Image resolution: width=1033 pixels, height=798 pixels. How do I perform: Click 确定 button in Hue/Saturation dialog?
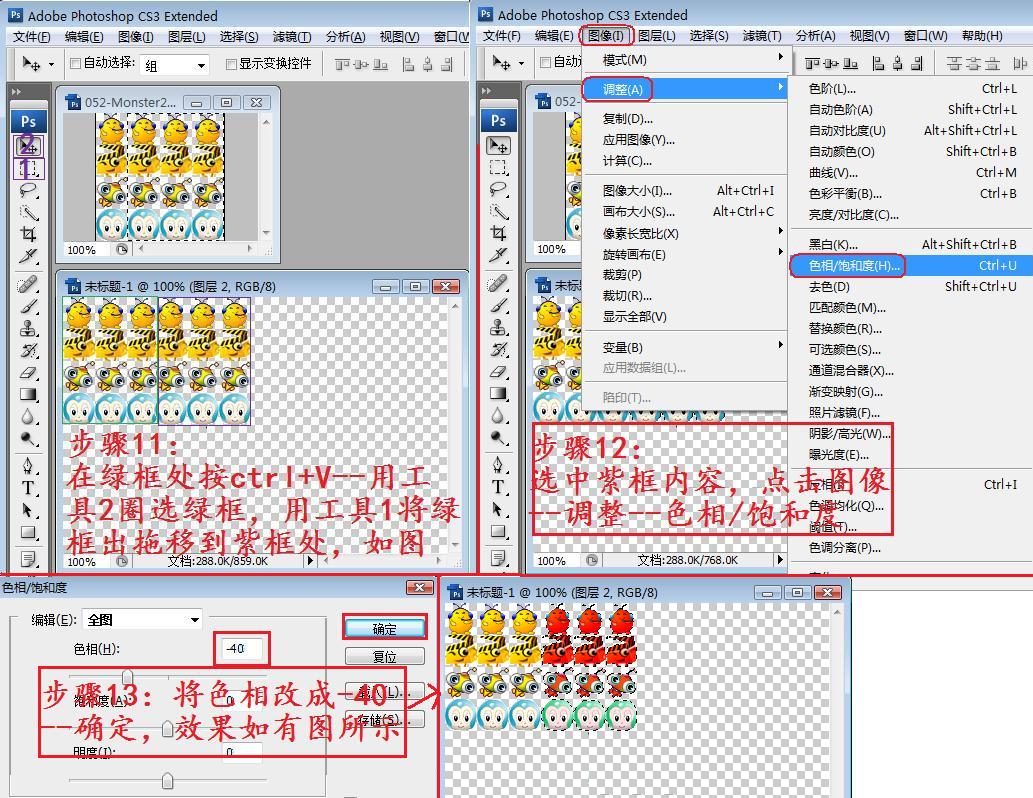(x=385, y=628)
